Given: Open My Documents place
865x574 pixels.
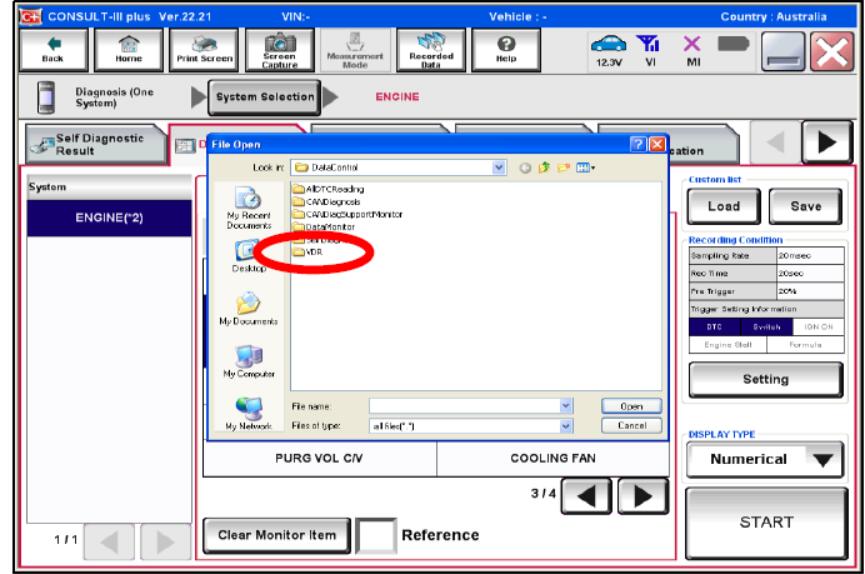Looking at the screenshot, I should tap(248, 309).
